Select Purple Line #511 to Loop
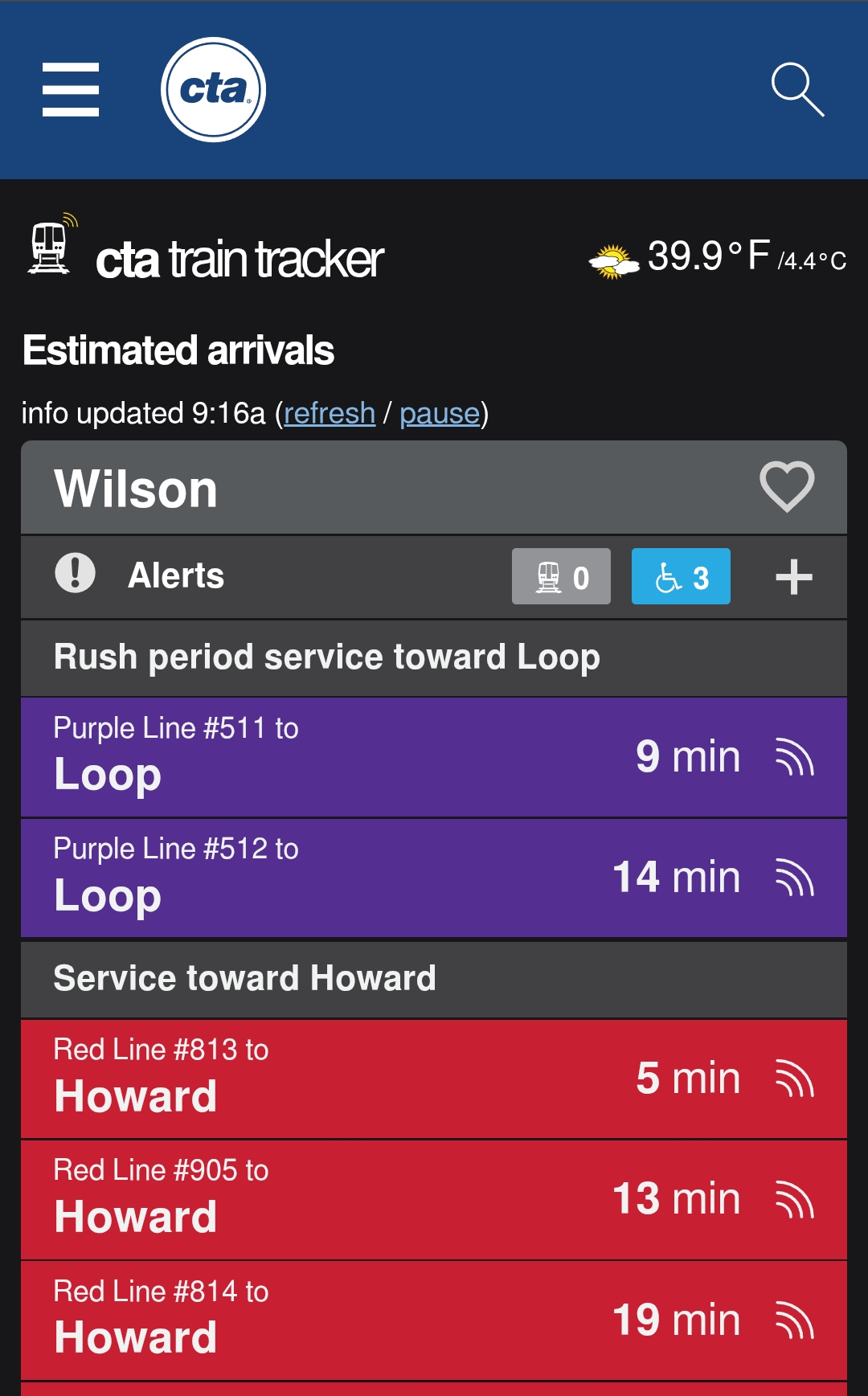The height and width of the screenshot is (1396, 868). point(321,757)
